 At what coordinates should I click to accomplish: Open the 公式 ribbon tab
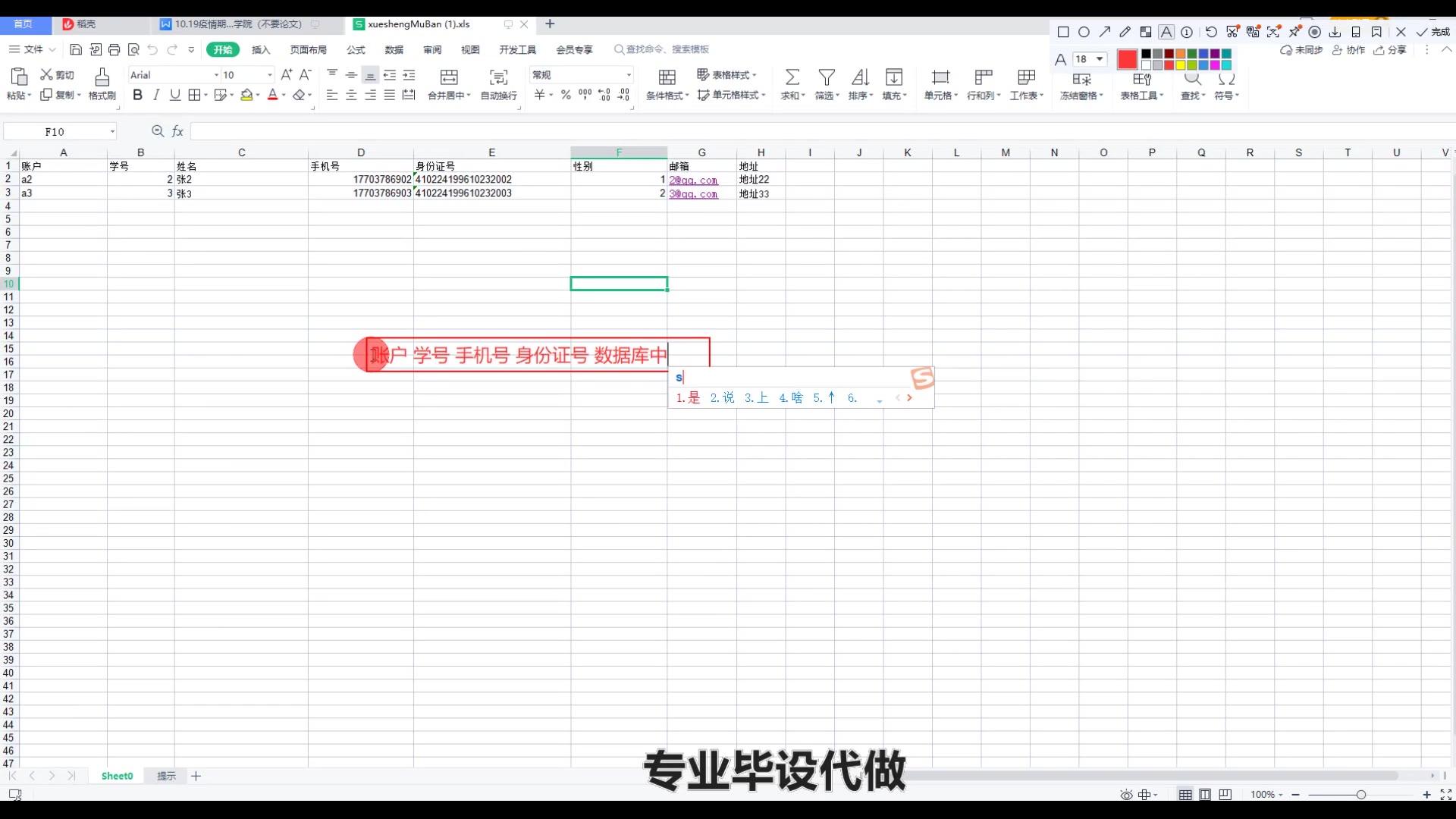tap(356, 49)
